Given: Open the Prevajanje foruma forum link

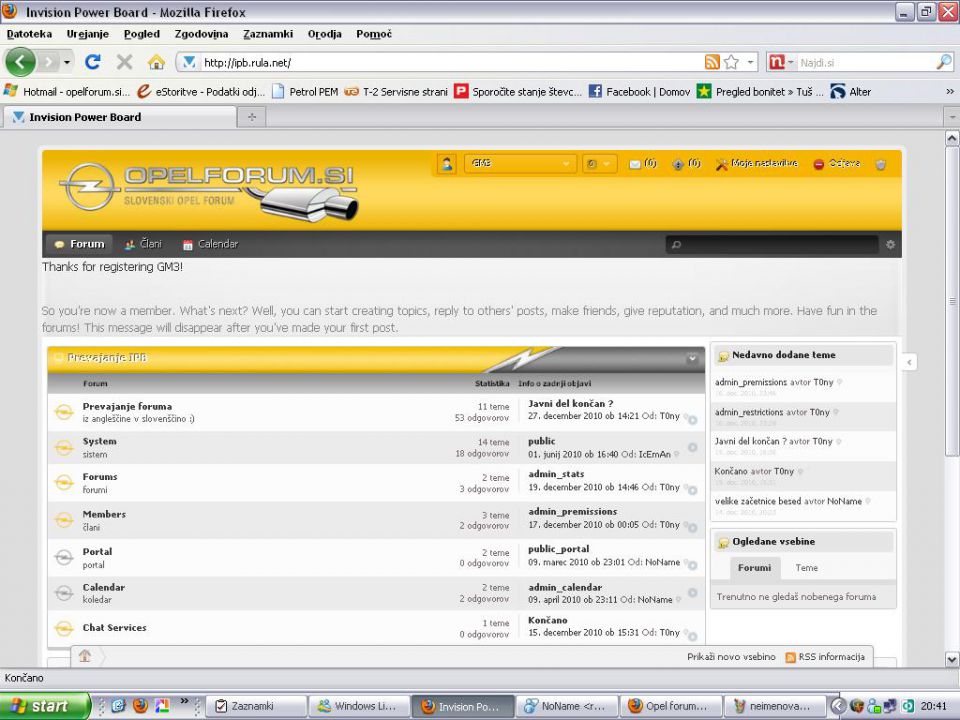Looking at the screenshot, I should click(127, 406).
